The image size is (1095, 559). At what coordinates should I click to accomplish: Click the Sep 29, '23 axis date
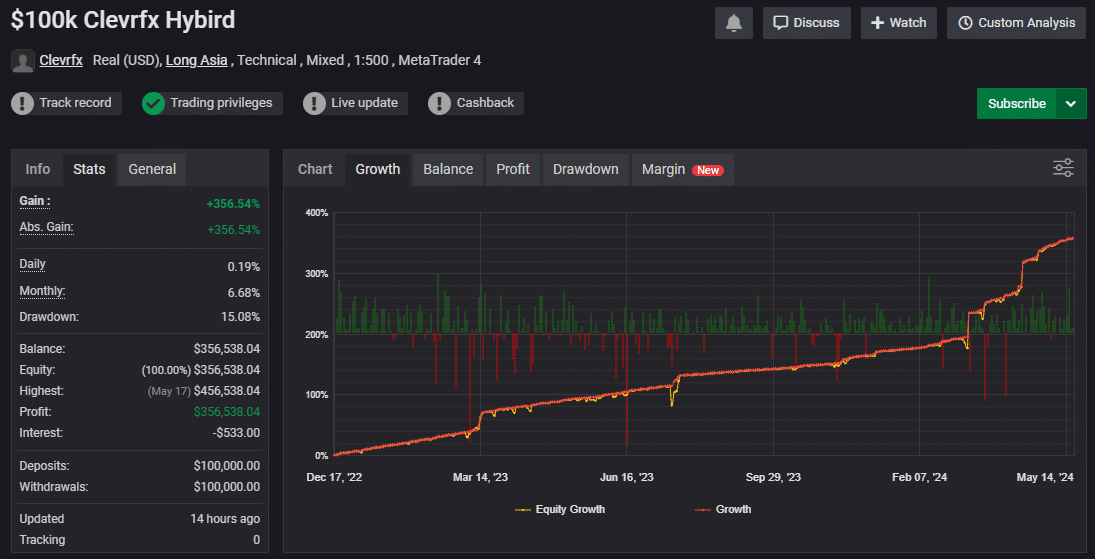tap(773, 477)
